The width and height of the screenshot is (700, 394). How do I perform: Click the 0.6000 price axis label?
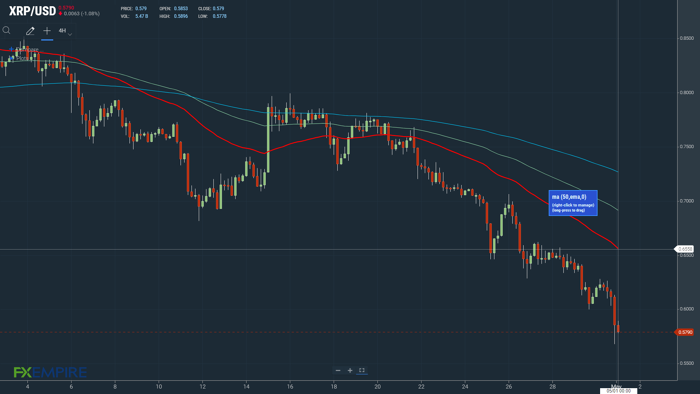tap(687, 309)
